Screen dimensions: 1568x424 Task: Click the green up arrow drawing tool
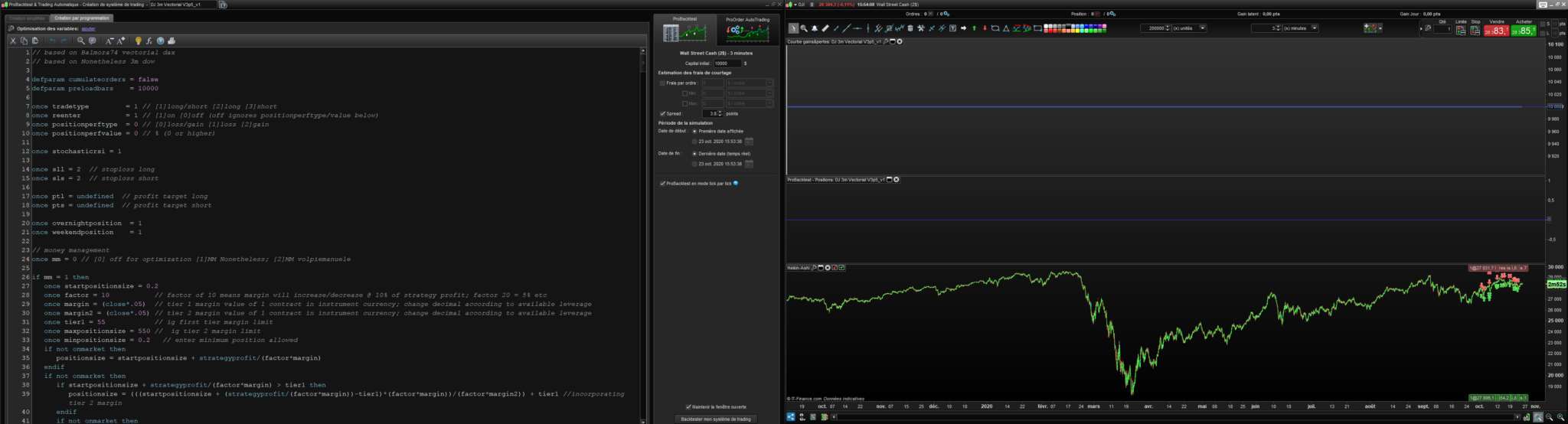pos(974,28)
